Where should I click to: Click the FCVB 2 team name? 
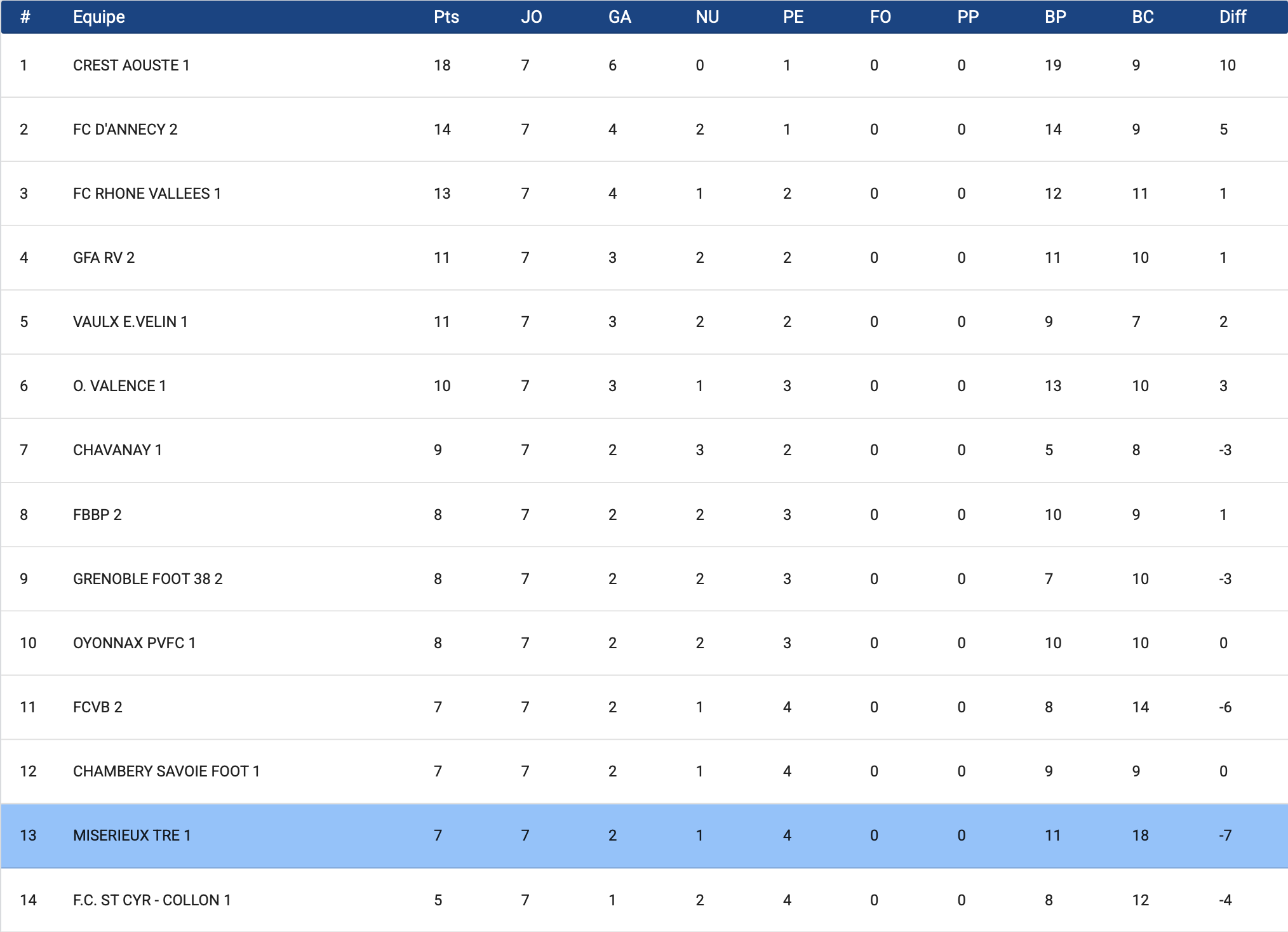point(97,707)
